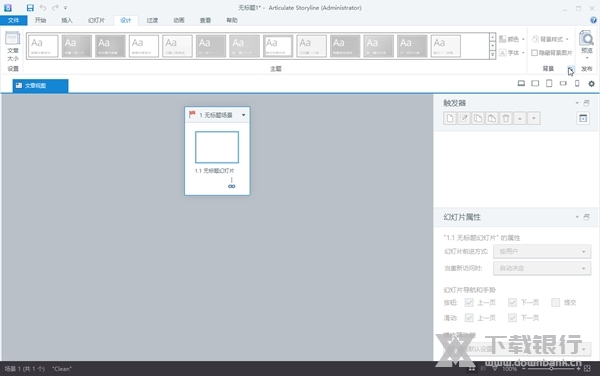
Task: Enable the 提交 submit button checkbox
Action: pyautogui.click(x=555, y=303)
